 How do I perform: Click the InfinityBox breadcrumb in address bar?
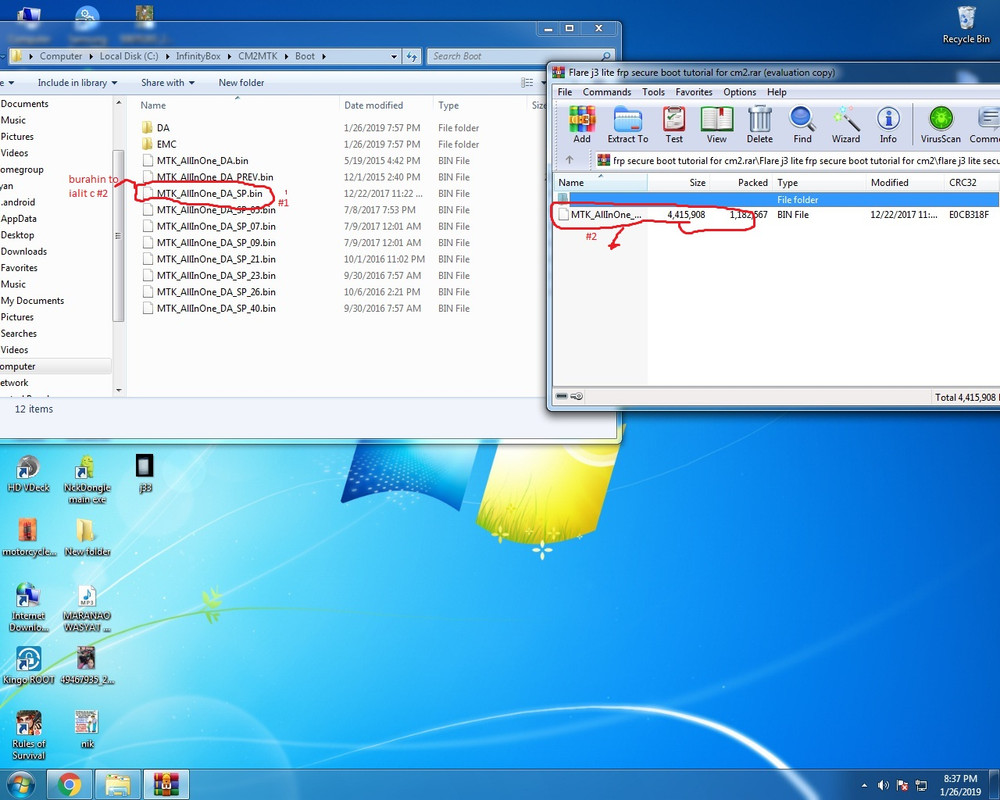pyautogui.click(x=198, y=56)
